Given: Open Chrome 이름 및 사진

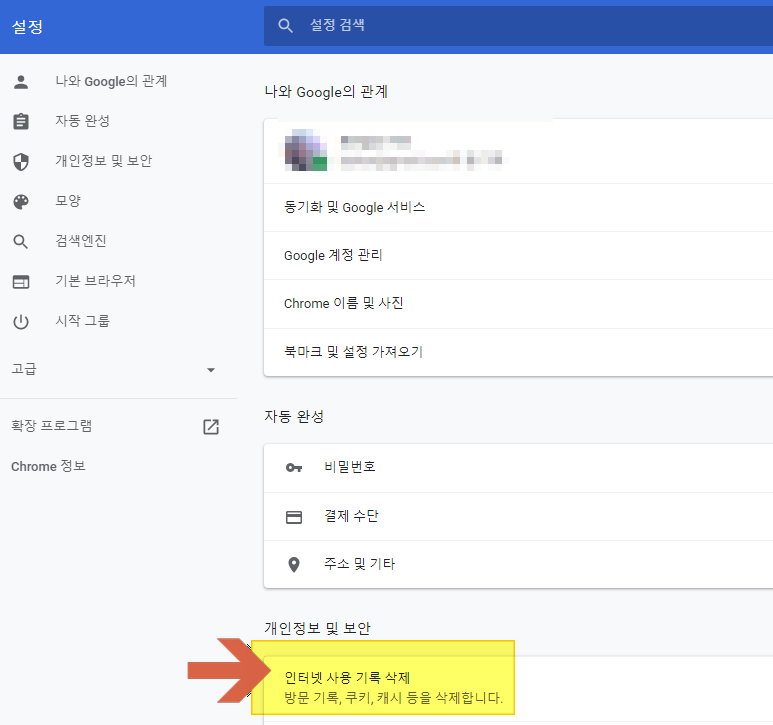Looking at the screenshot, I should pyautogui.click(x=518, y=304).
